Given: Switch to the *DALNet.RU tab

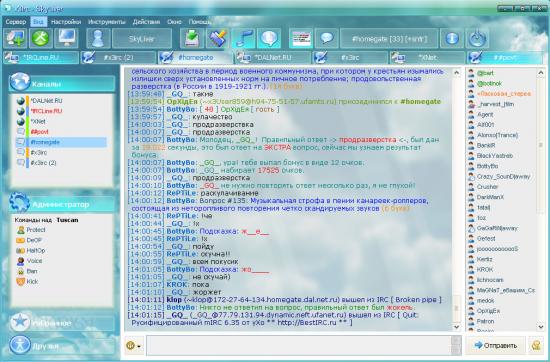Looking at the screenshot, I should pos(273,58).
